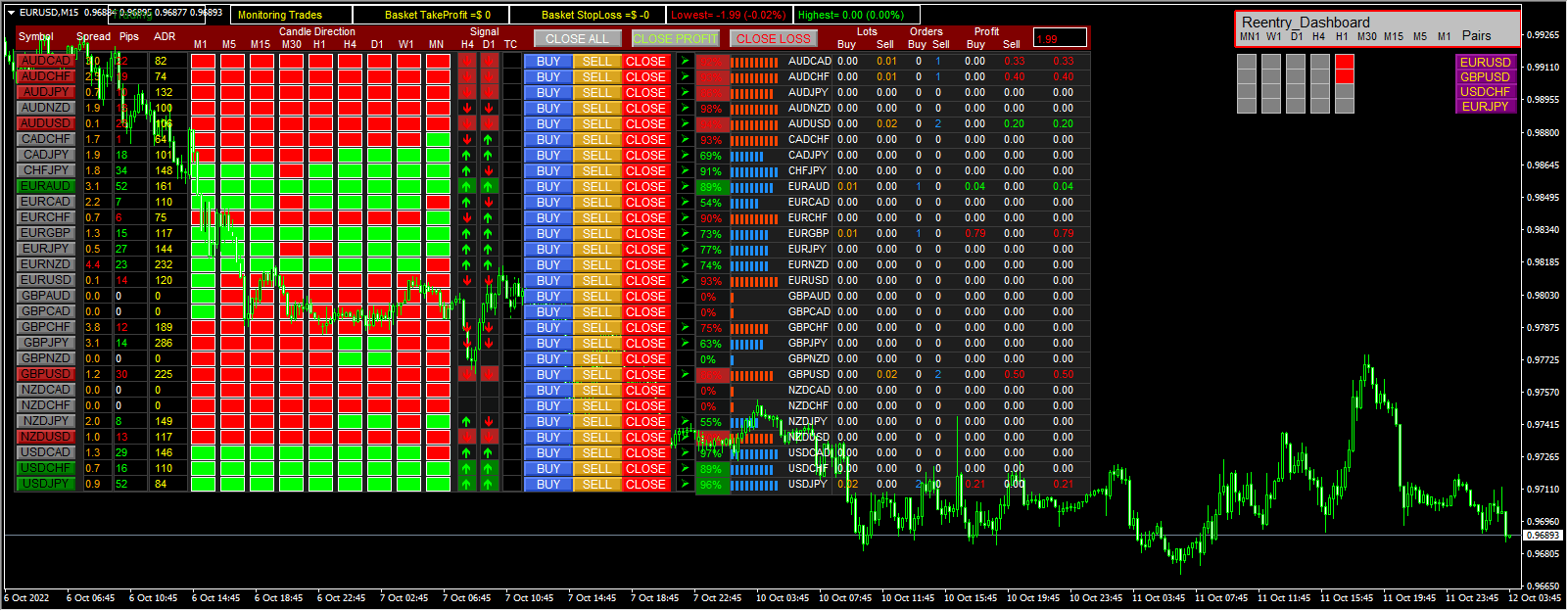The width and height of the screenshot is (1568, 611).
Task: Click the Highest= 0.00 (0.00%) label
Action: coord(850,15)
